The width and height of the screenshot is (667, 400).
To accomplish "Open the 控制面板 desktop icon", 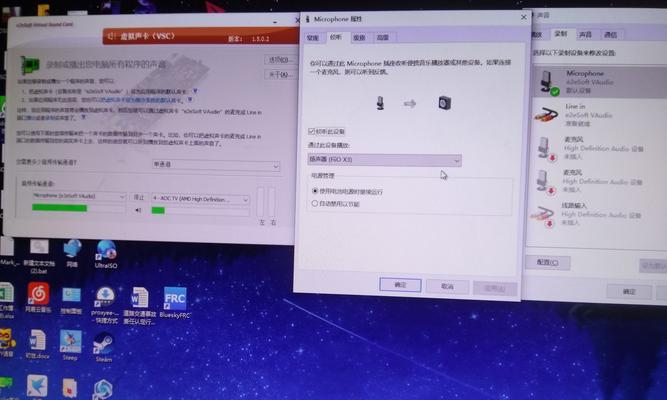I will tap(71, 300).
